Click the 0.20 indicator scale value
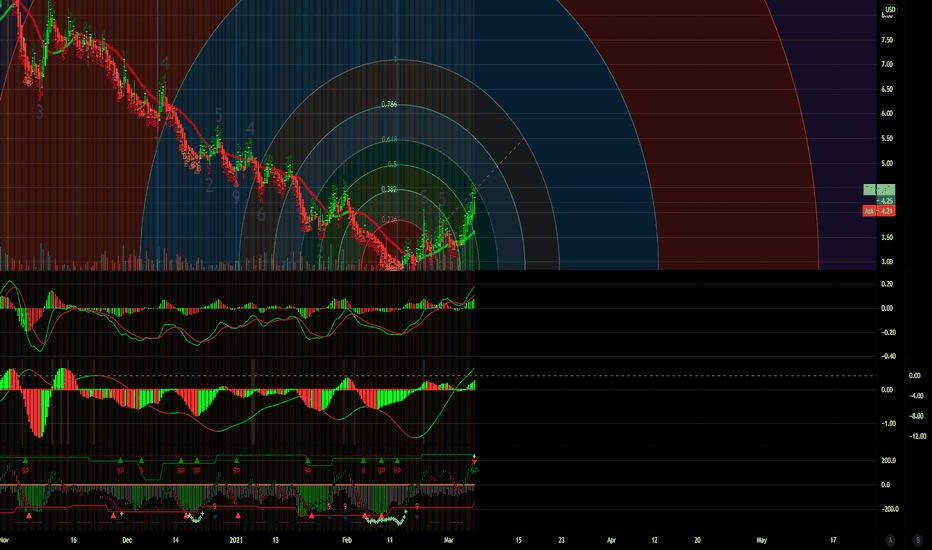The image size is (932, 550). (x=887, y=284)
